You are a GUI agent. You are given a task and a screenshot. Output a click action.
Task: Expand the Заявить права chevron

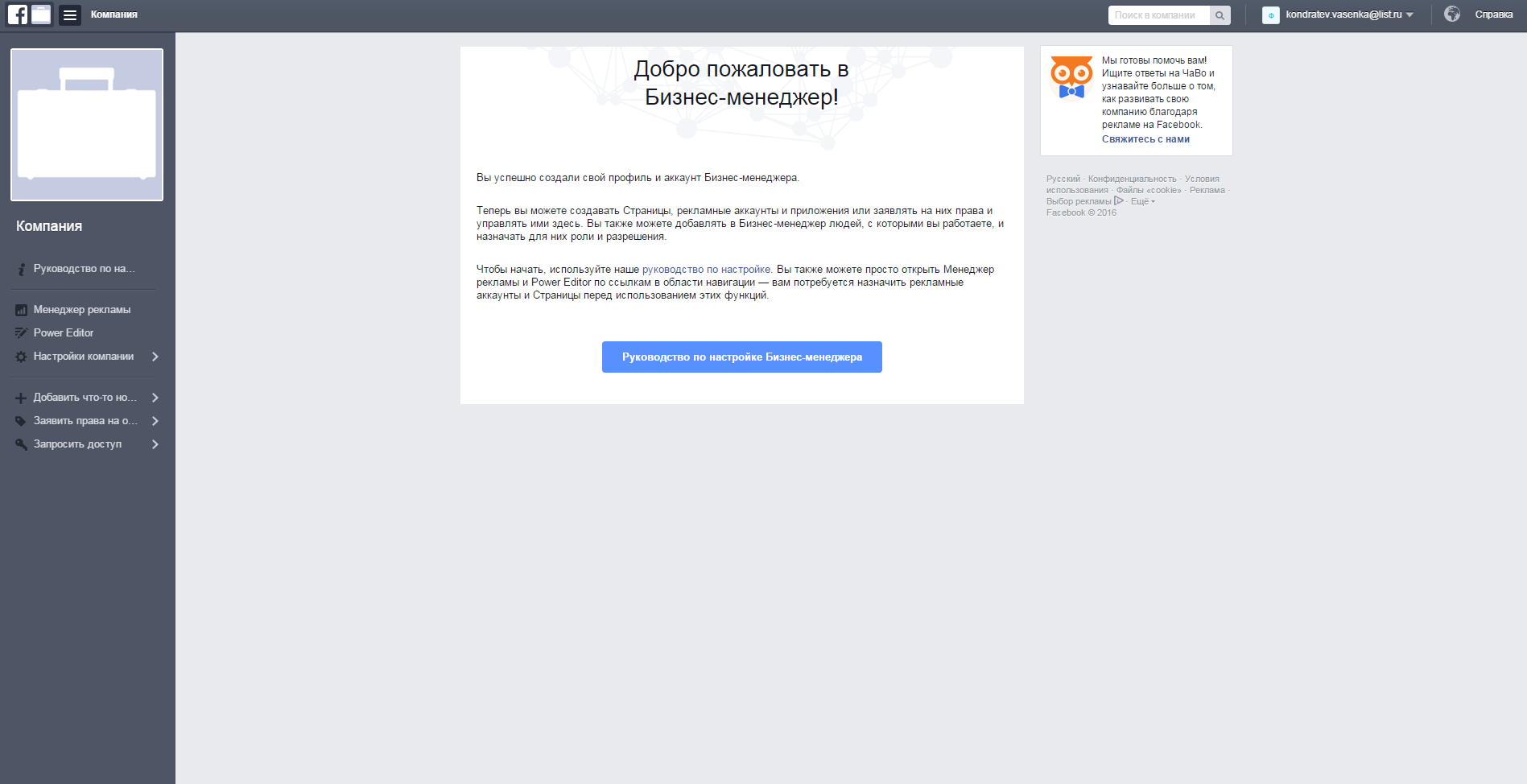155,421
